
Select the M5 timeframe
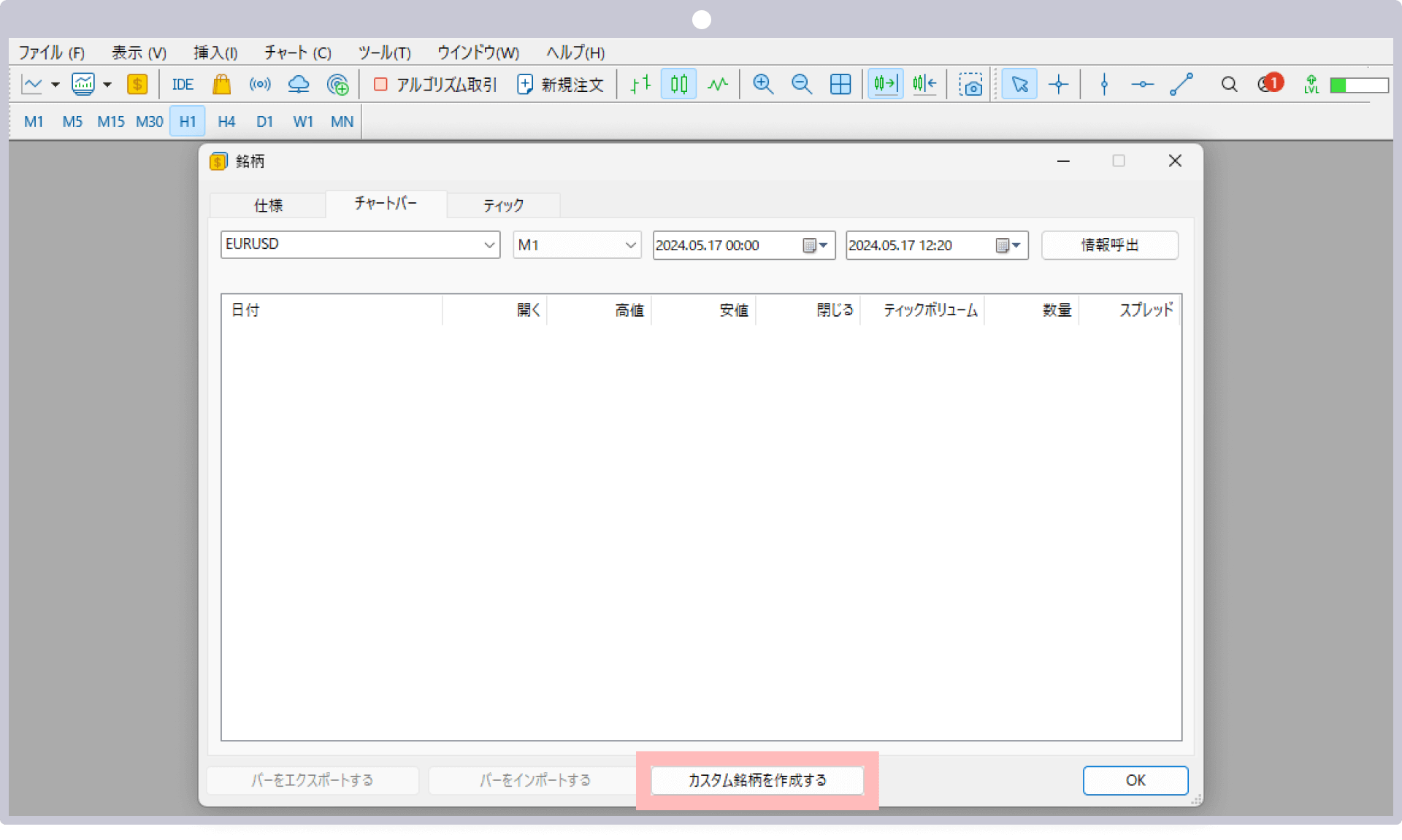click(x=72, y=122)
